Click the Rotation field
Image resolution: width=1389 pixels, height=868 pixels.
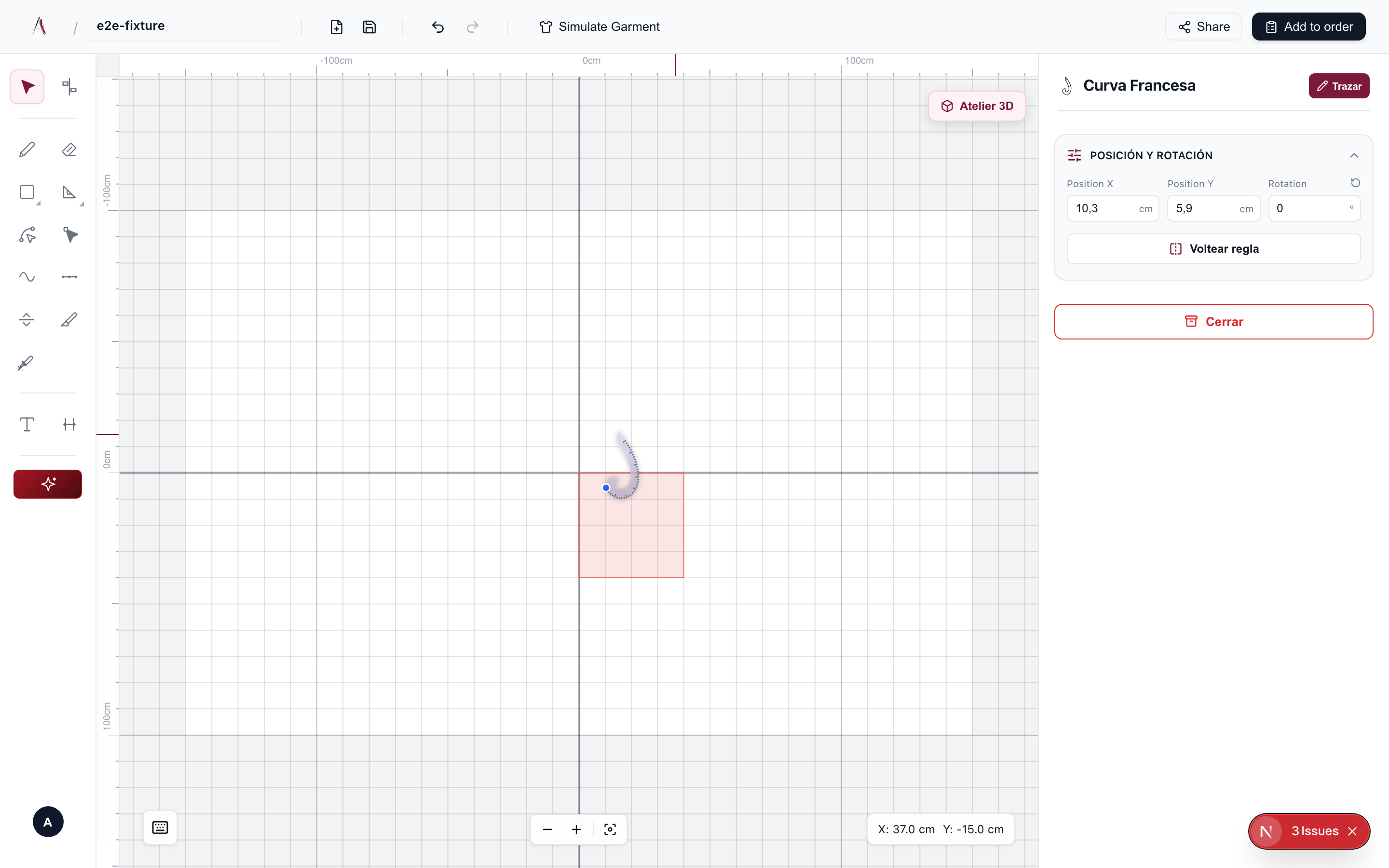tap(1314, 208)
